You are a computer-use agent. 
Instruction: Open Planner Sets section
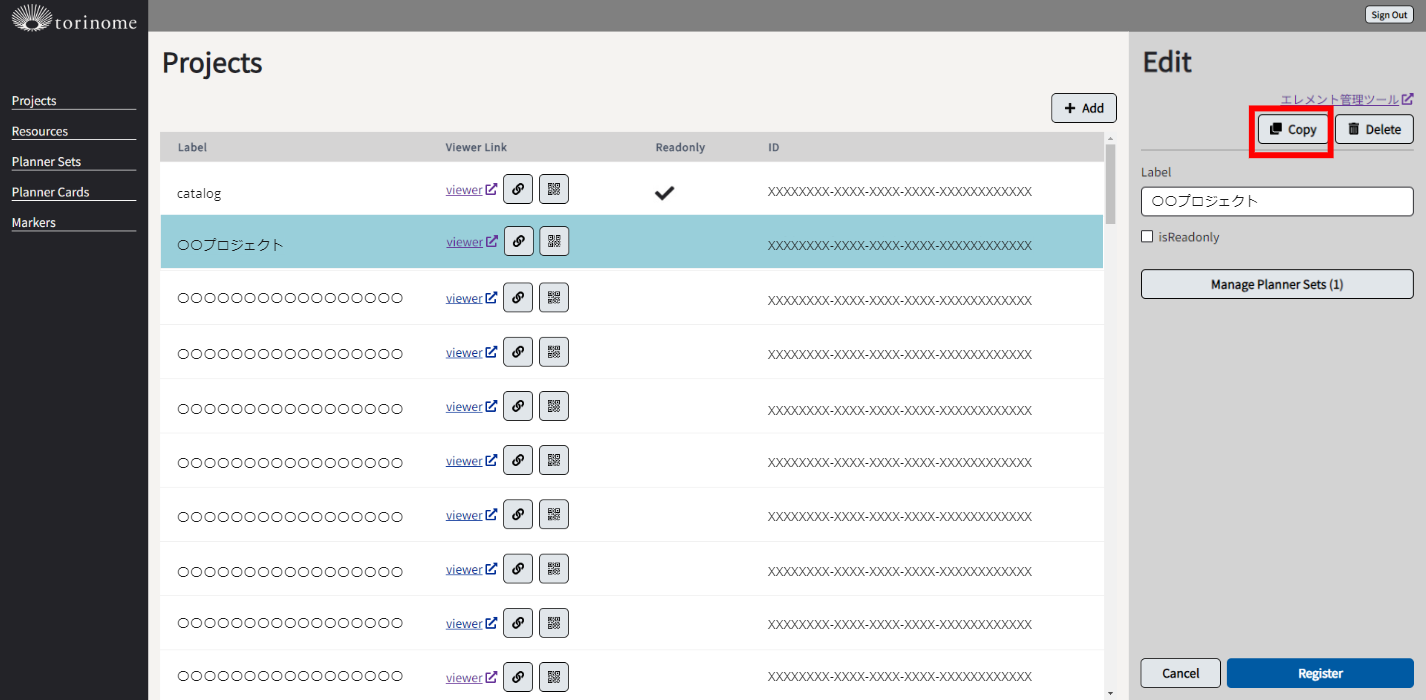click(46, 162)
